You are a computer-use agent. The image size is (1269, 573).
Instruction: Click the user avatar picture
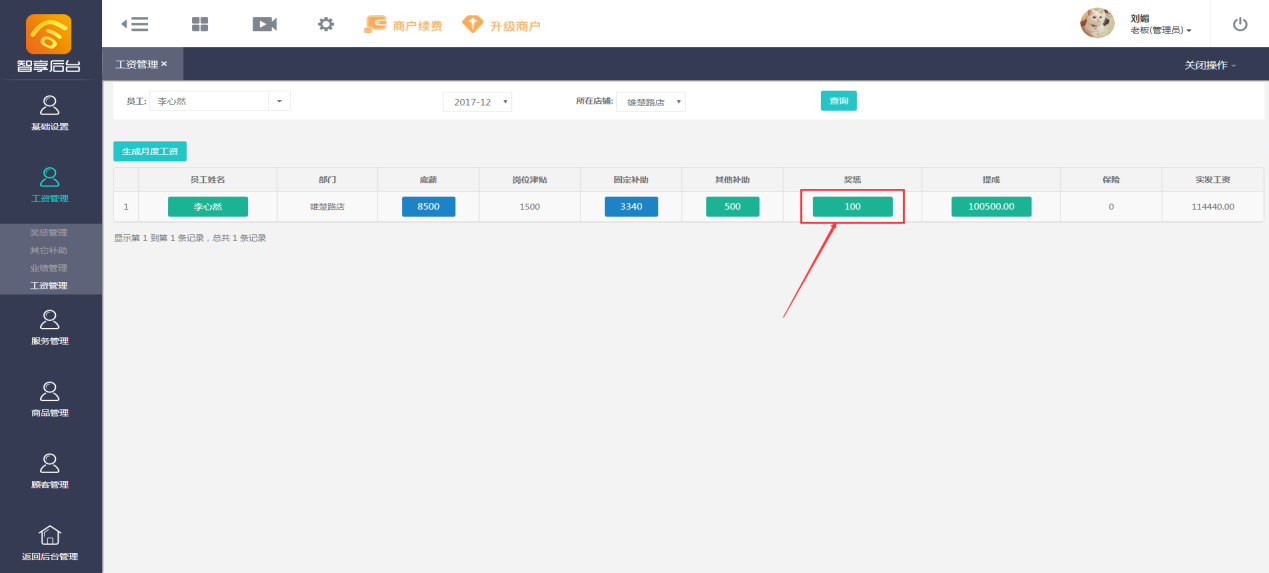(1097, 23)
